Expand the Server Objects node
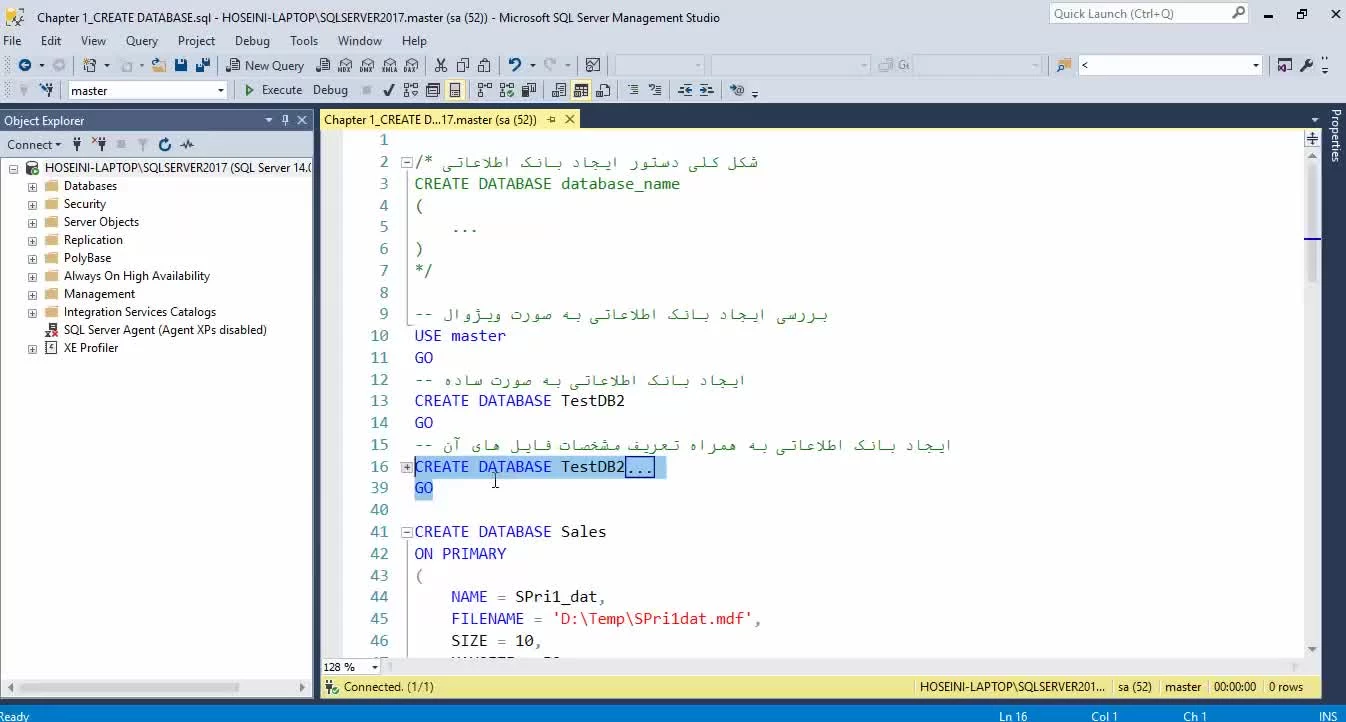This screenshot has height=722, width=1346. 32,223
